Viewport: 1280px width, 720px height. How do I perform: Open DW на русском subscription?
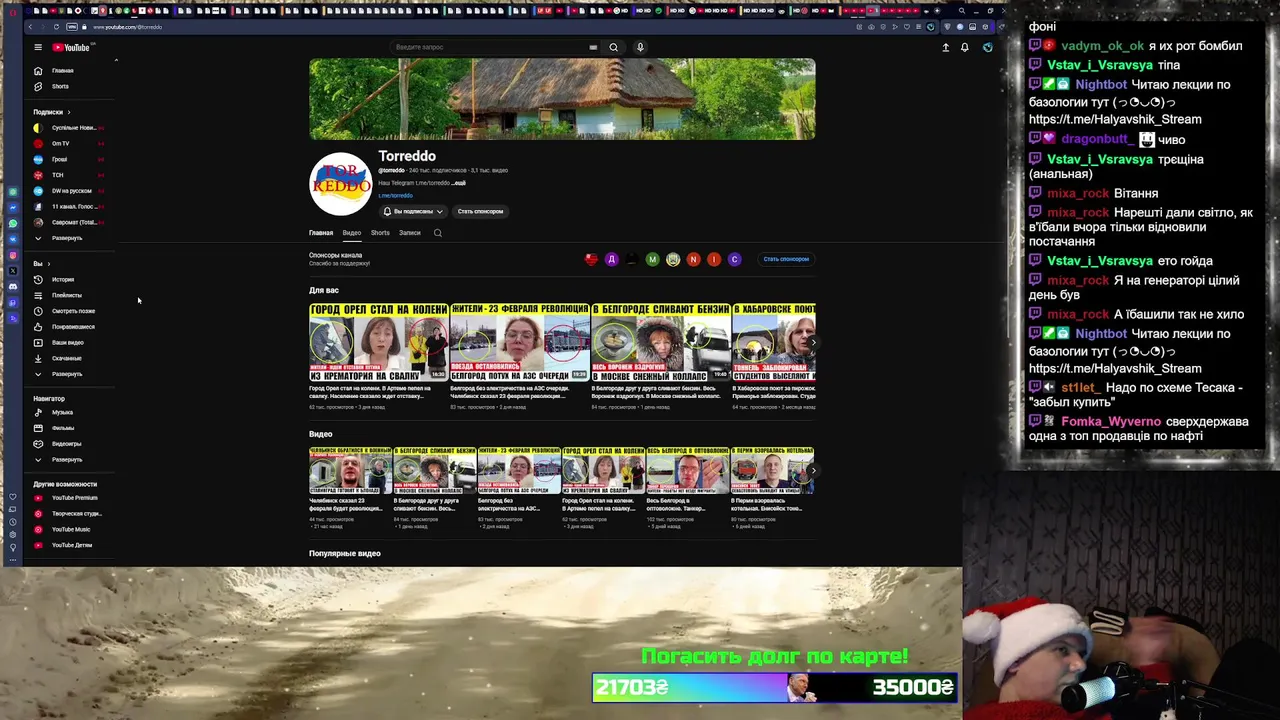(x=68, y=191)
